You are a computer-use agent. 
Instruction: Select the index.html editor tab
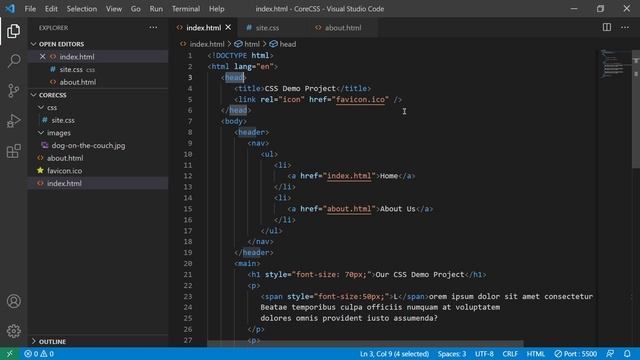(203, 28)
